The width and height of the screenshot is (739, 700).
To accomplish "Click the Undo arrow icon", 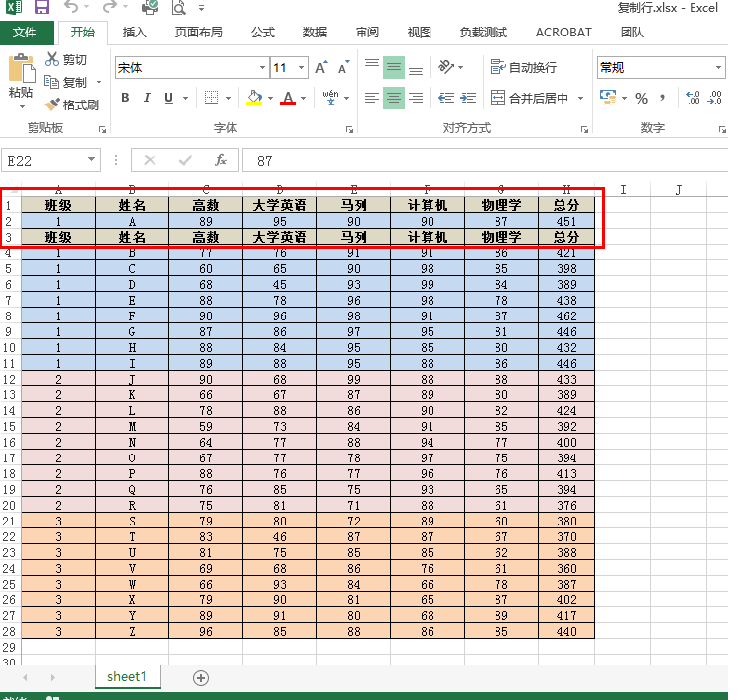I will pos(71,7).
